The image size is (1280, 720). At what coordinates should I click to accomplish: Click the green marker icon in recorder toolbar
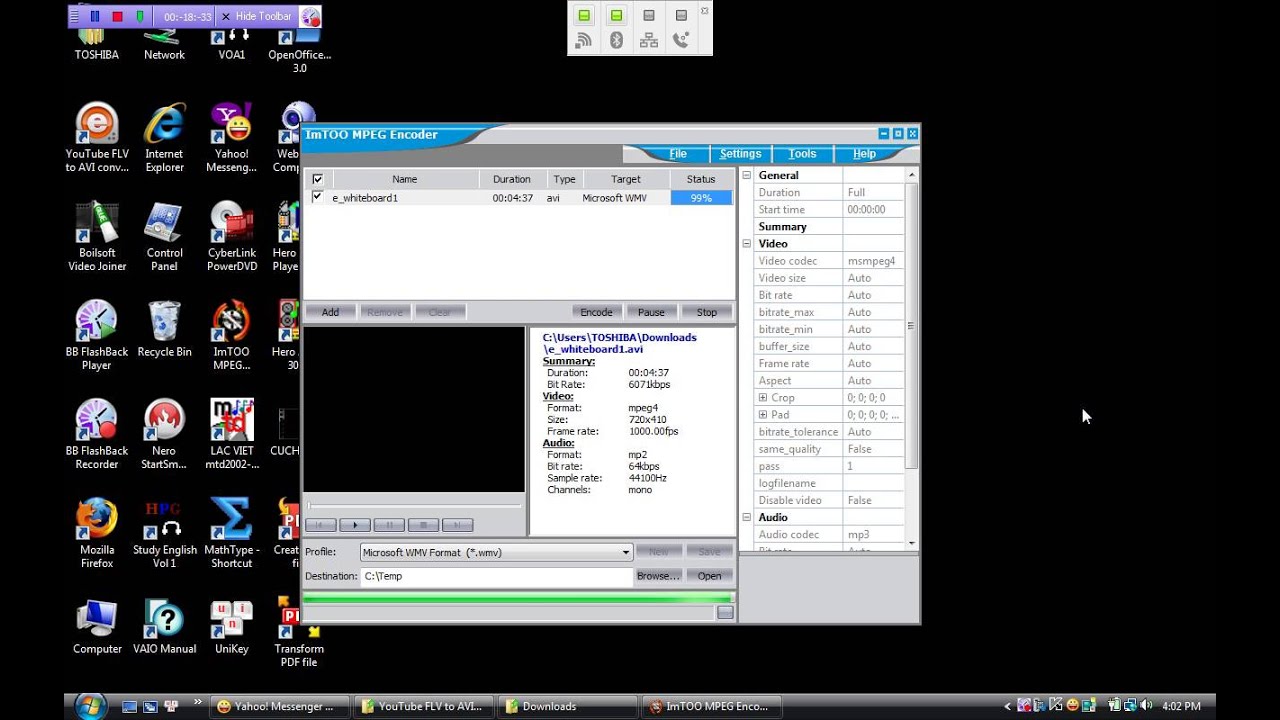pos(139,16)
